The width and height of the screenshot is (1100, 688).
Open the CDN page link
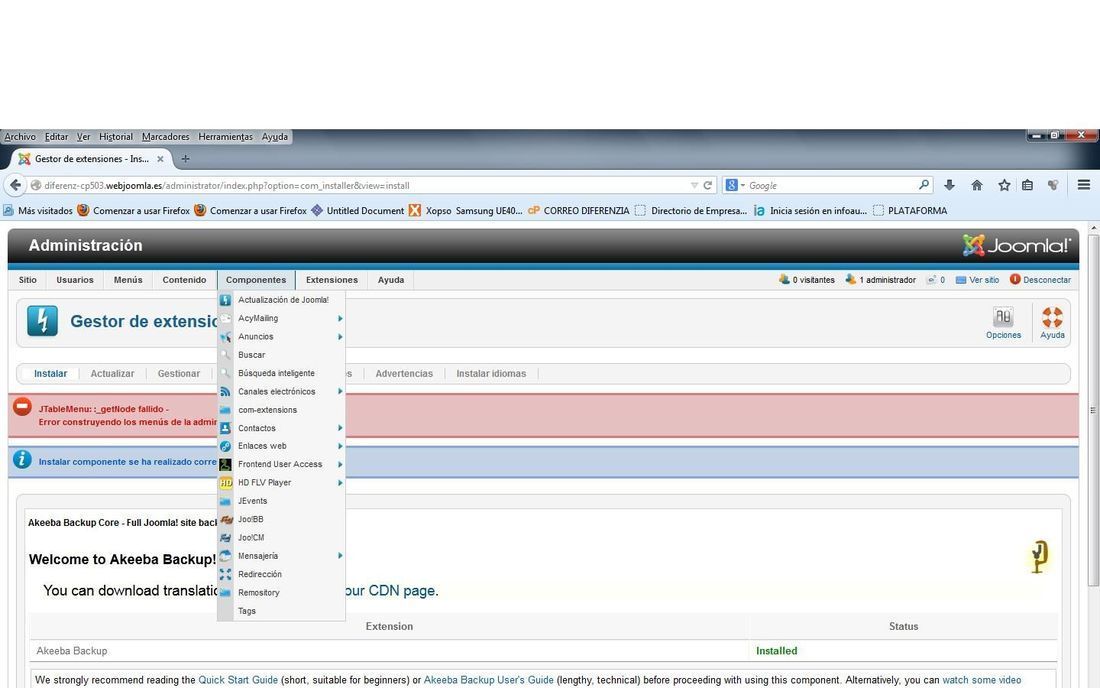click(390, 591)
